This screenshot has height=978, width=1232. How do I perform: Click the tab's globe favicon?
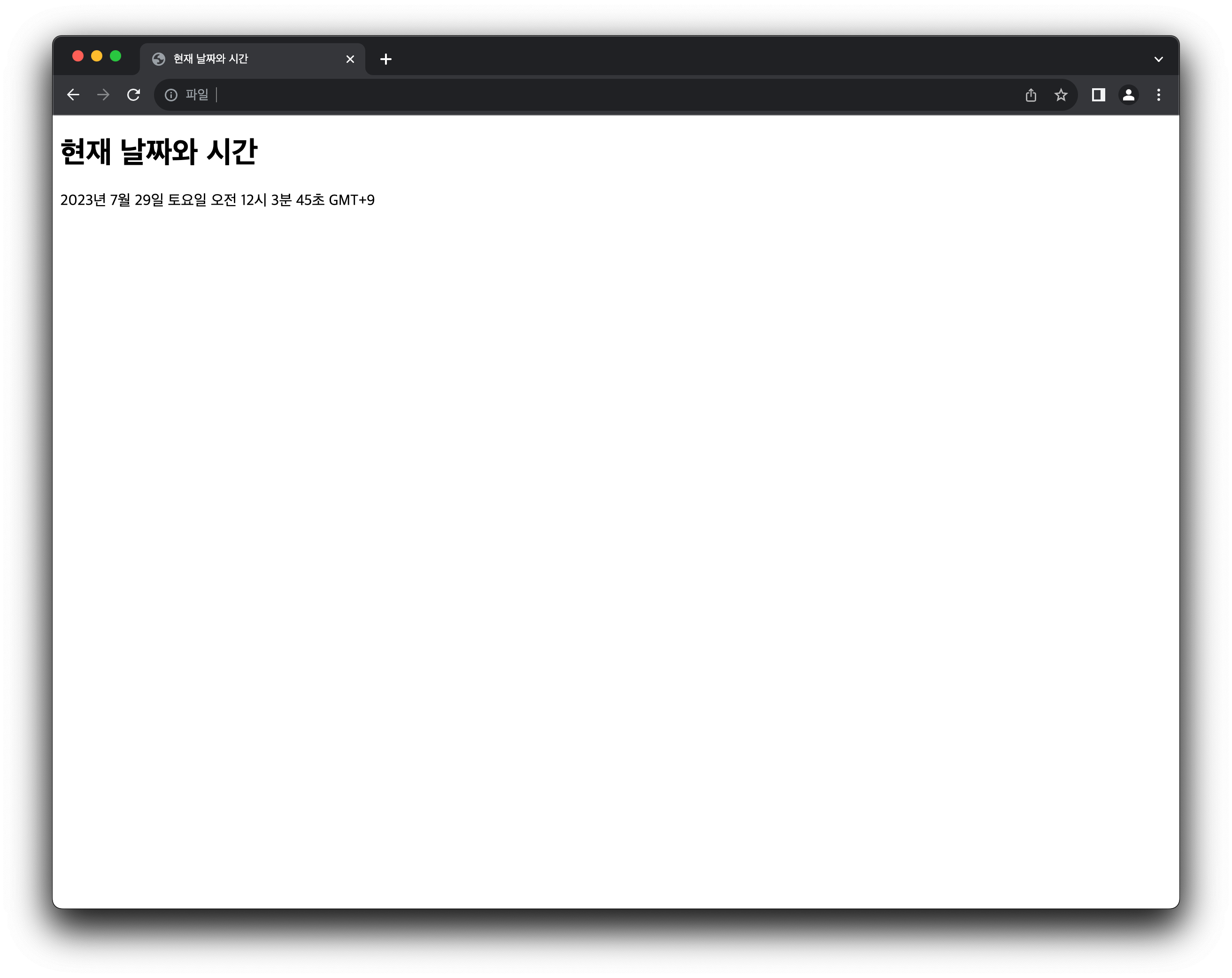(x=159, y=59)
